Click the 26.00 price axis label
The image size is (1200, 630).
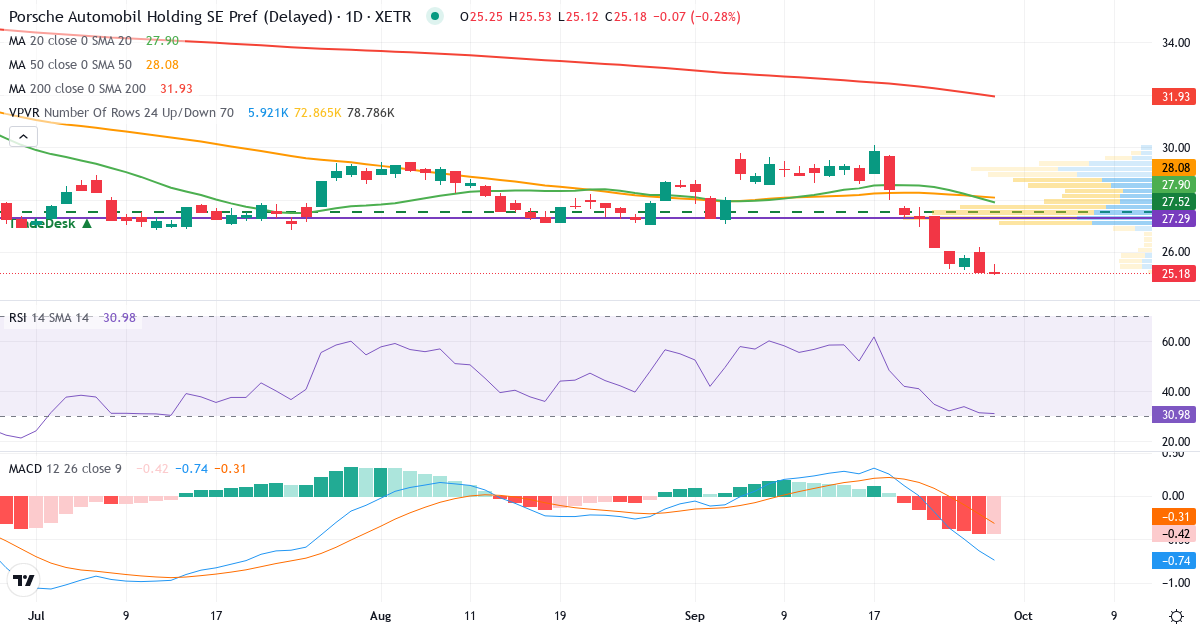pyautogui.click(x=1175, y=251)
